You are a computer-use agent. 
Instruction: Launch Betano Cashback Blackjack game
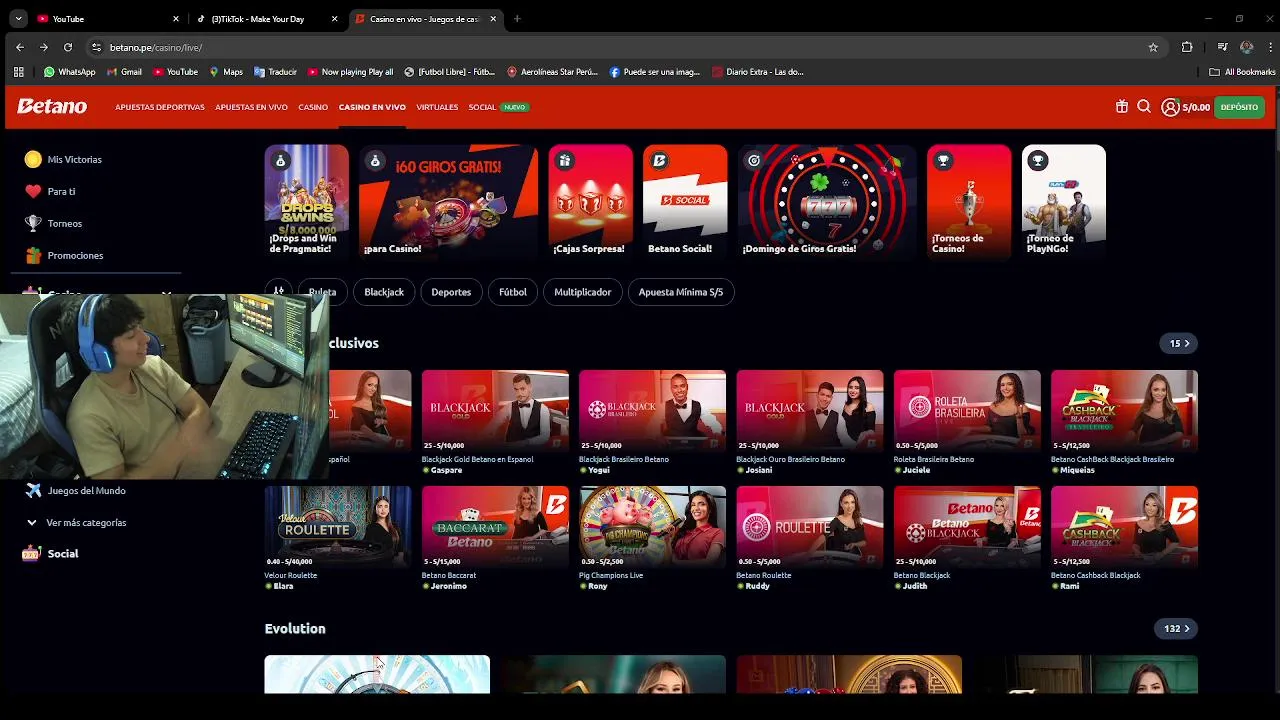click(x=1124, y=528)
